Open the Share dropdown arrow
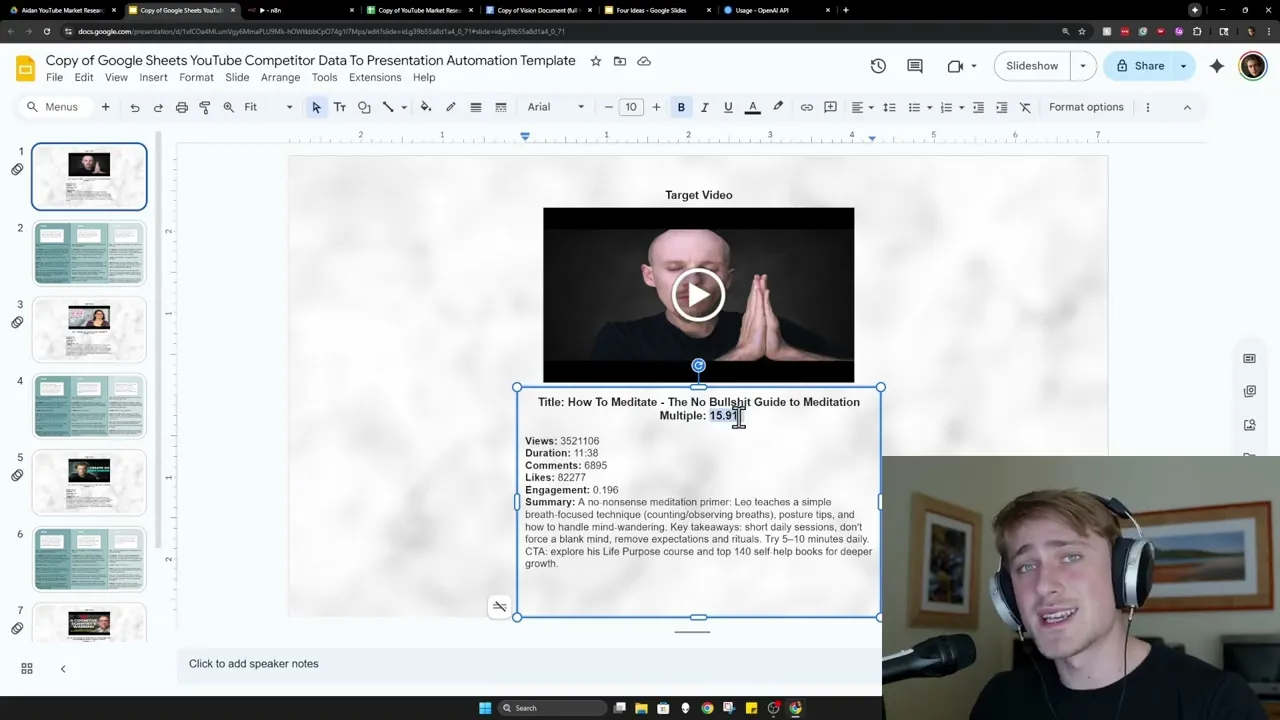Screen dimensions: 1280x720 click(x=1183, y=66)
